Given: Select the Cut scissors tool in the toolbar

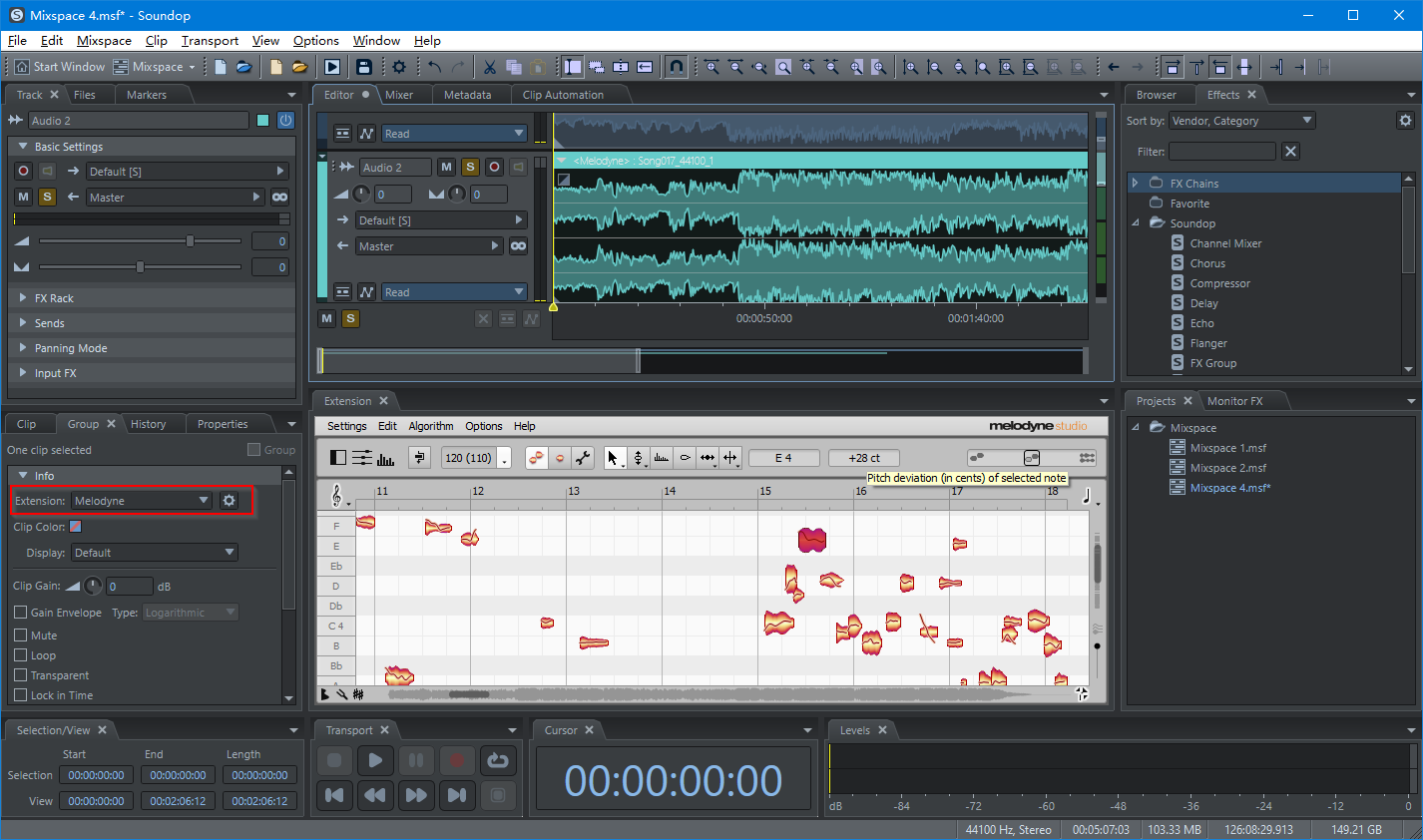Looking at the screenshot, I should (489, 67).
